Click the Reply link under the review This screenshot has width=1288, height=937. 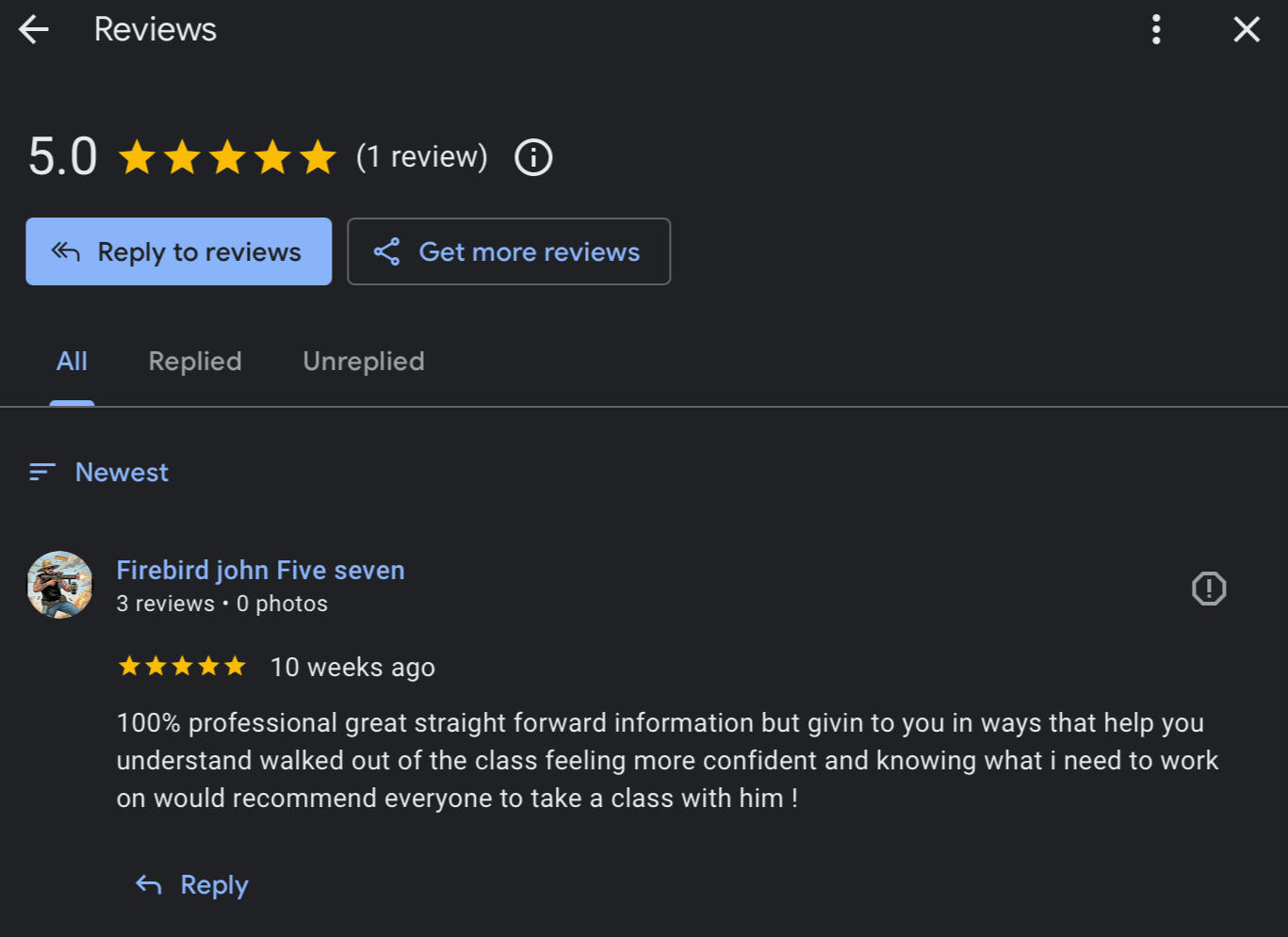[x=215, y=885]
